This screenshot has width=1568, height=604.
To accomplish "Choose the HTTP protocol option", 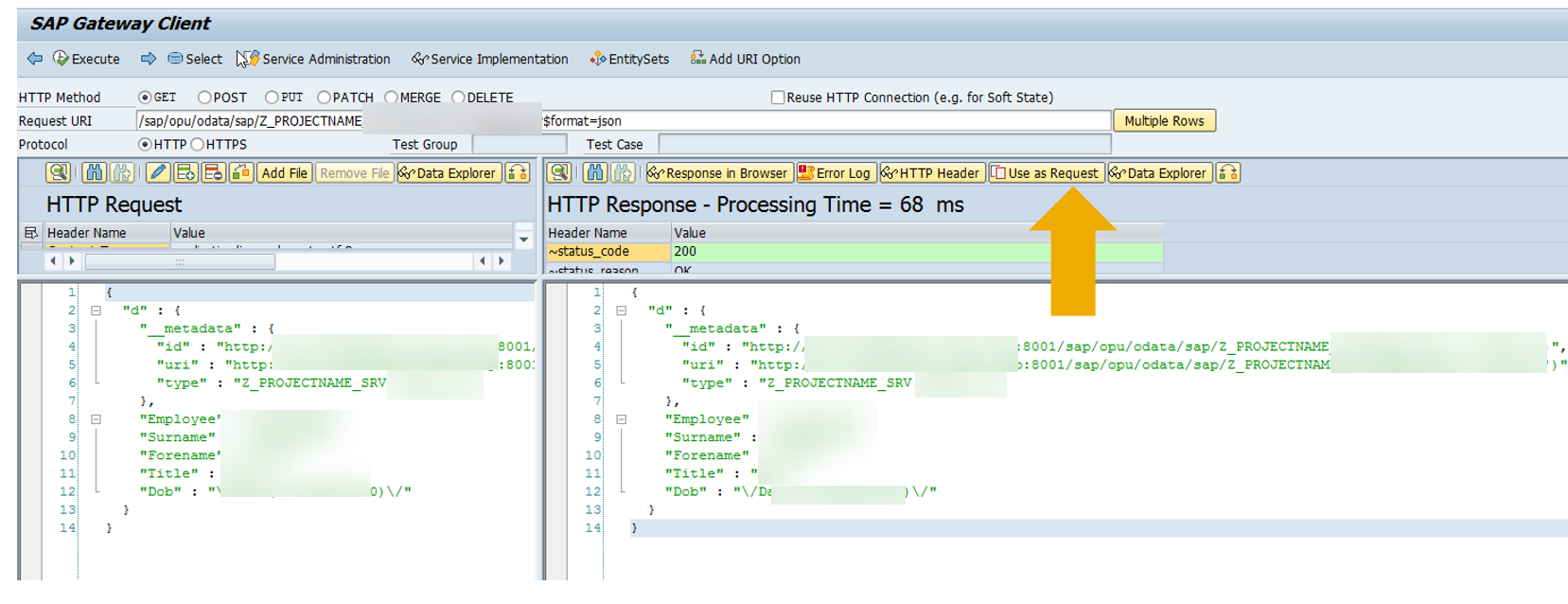I will tap(145, 145).
